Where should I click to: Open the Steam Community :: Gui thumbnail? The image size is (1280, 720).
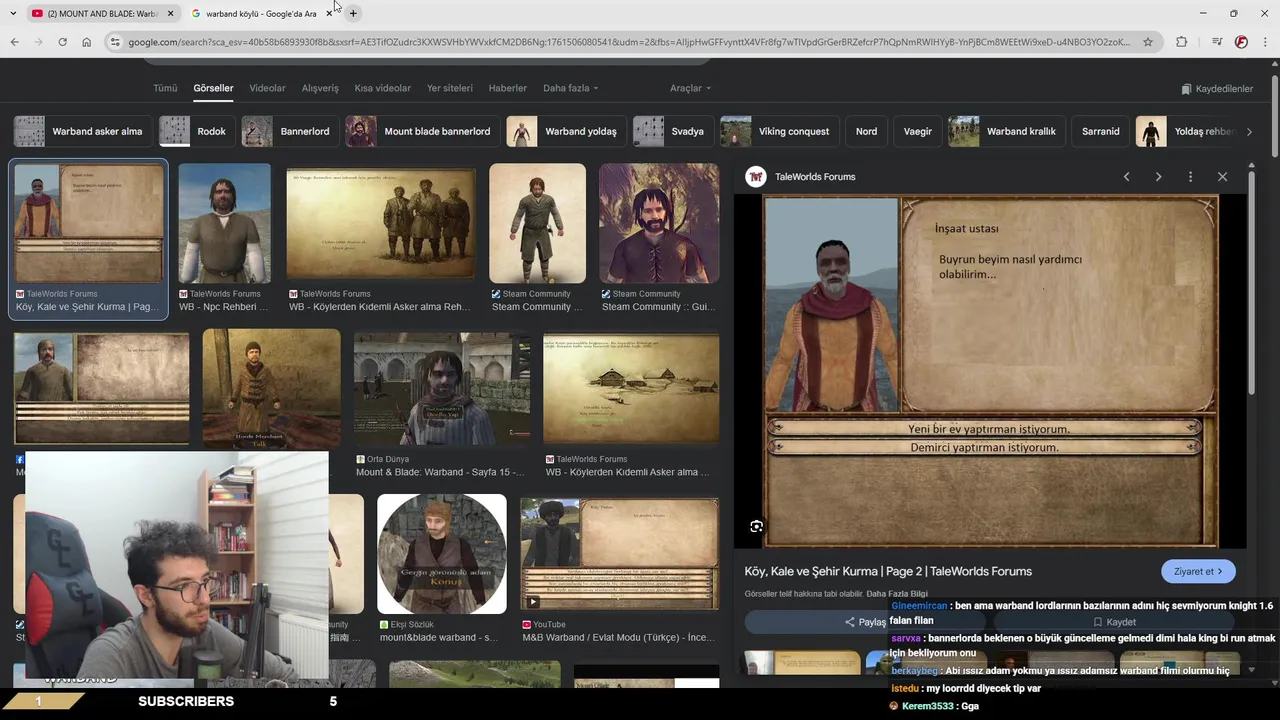(659, 224)
